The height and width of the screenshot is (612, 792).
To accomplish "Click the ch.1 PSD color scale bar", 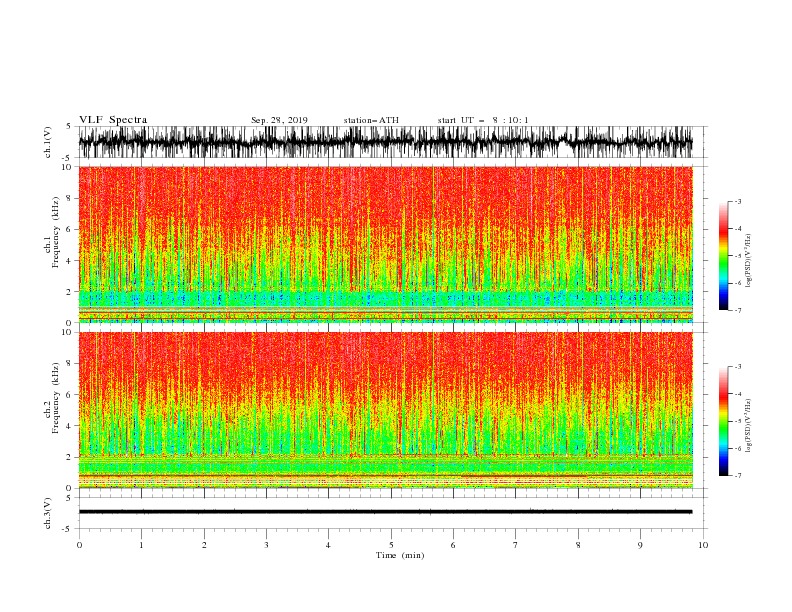I will click(x=724, y=256).
